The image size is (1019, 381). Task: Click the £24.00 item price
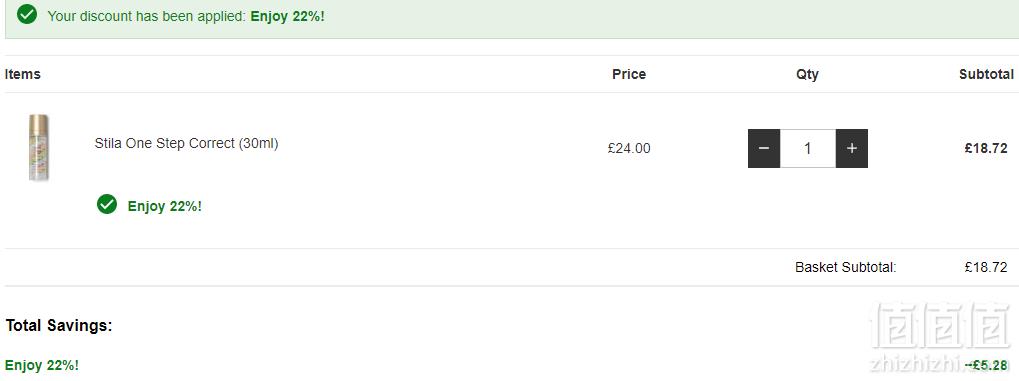pos(629,148)
